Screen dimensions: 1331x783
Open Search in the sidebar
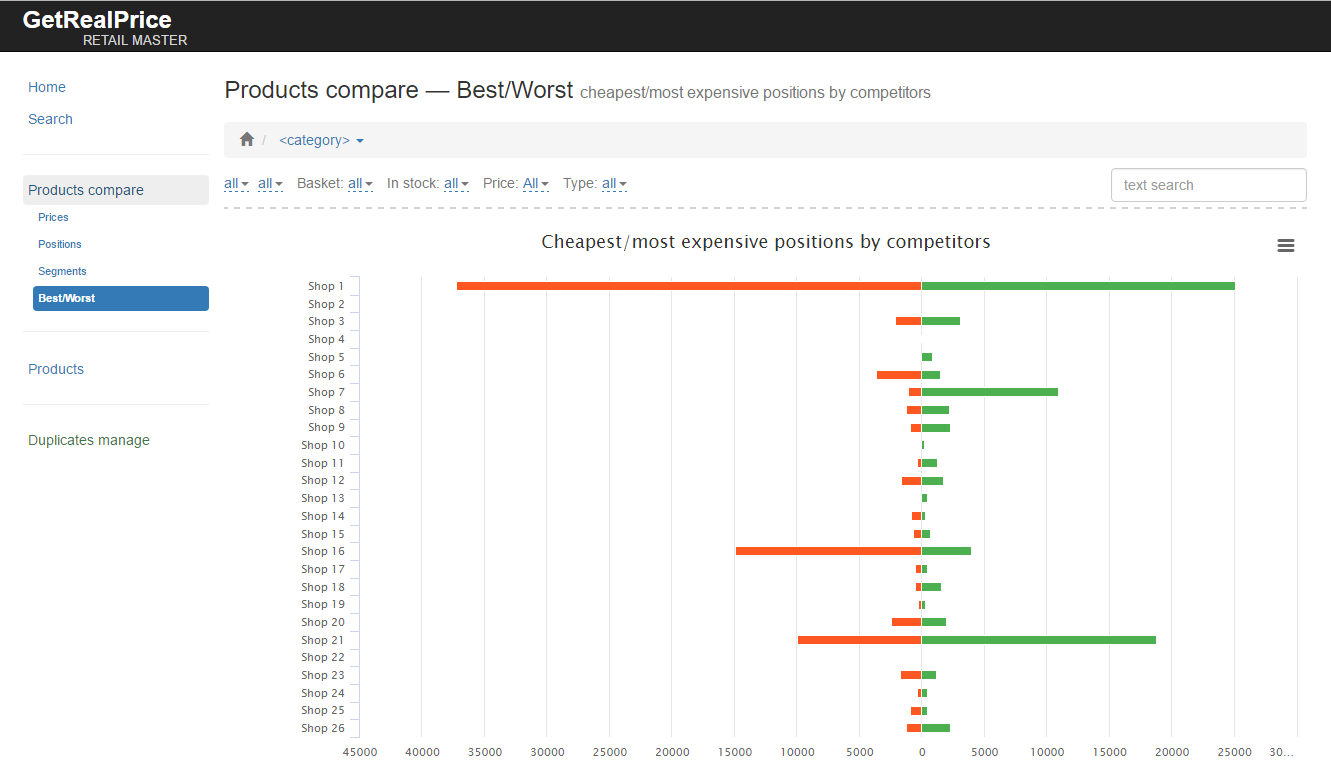click(x=50, y=119)
